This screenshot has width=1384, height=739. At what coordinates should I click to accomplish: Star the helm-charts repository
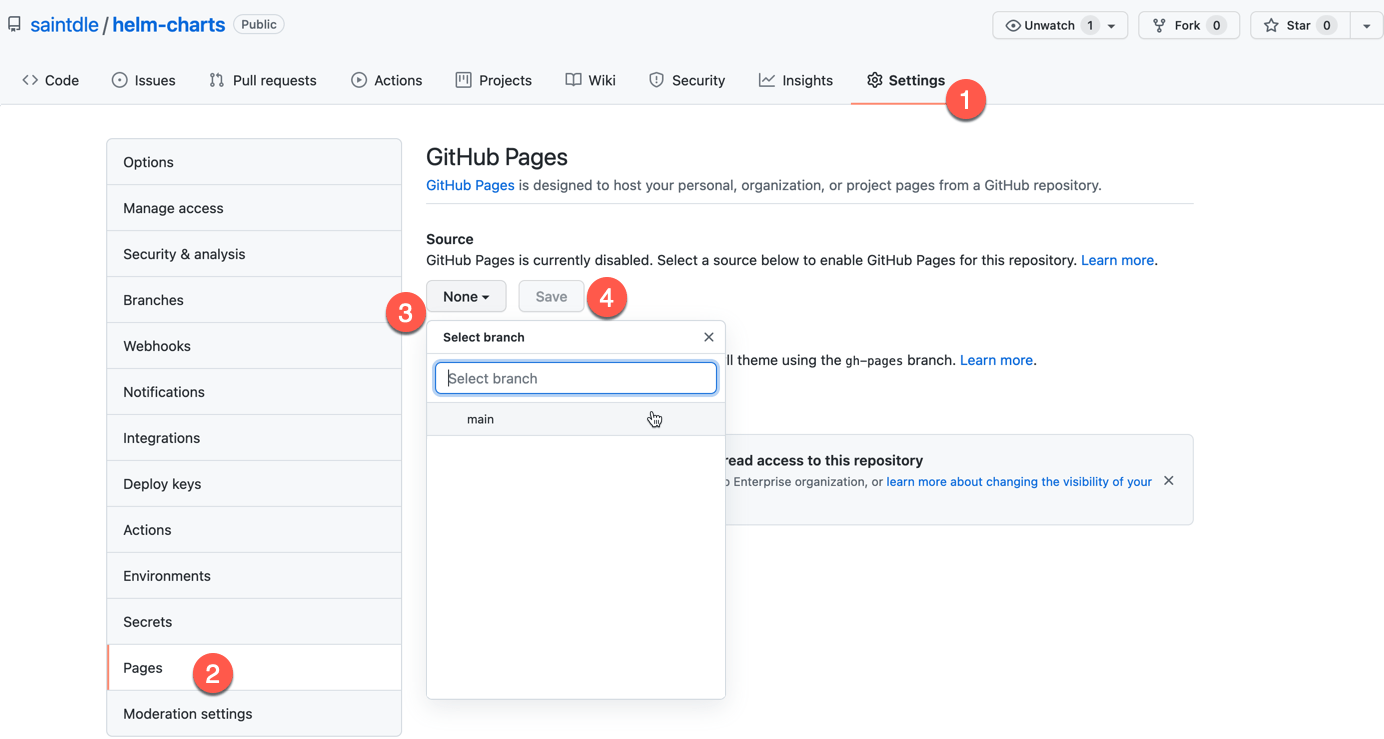(1300, 25)
